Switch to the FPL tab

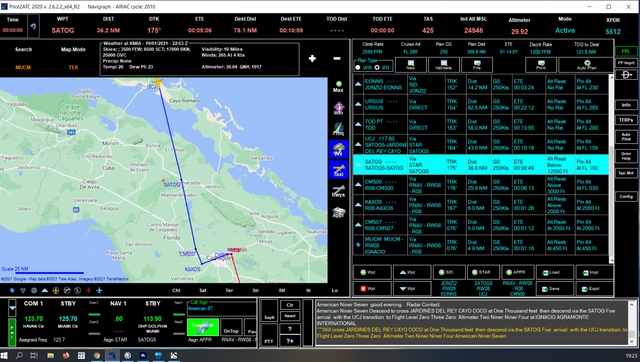(626, 51)
